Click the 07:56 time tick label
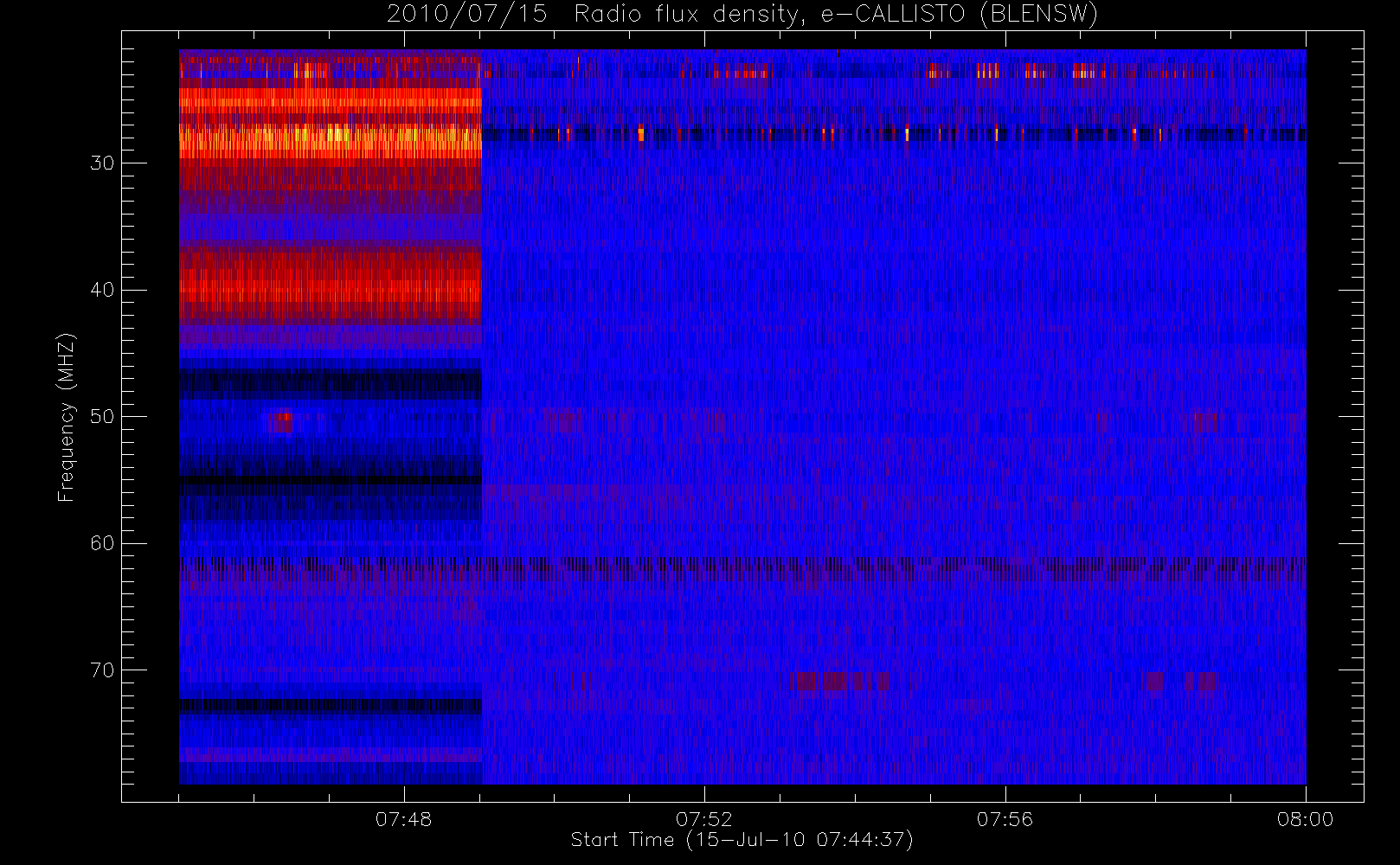Image resolution: width=1400 pixels, height=865 pixels. 1005,819
